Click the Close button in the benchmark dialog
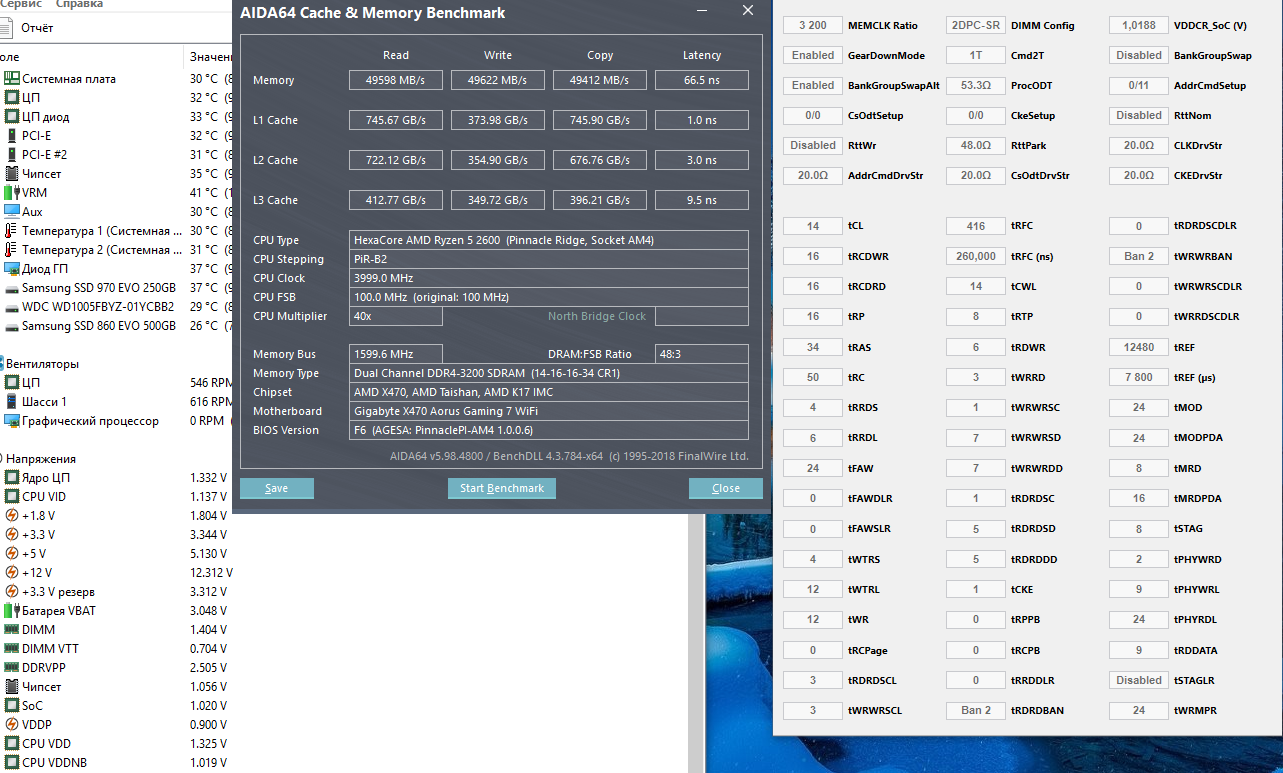 [726, 488]
